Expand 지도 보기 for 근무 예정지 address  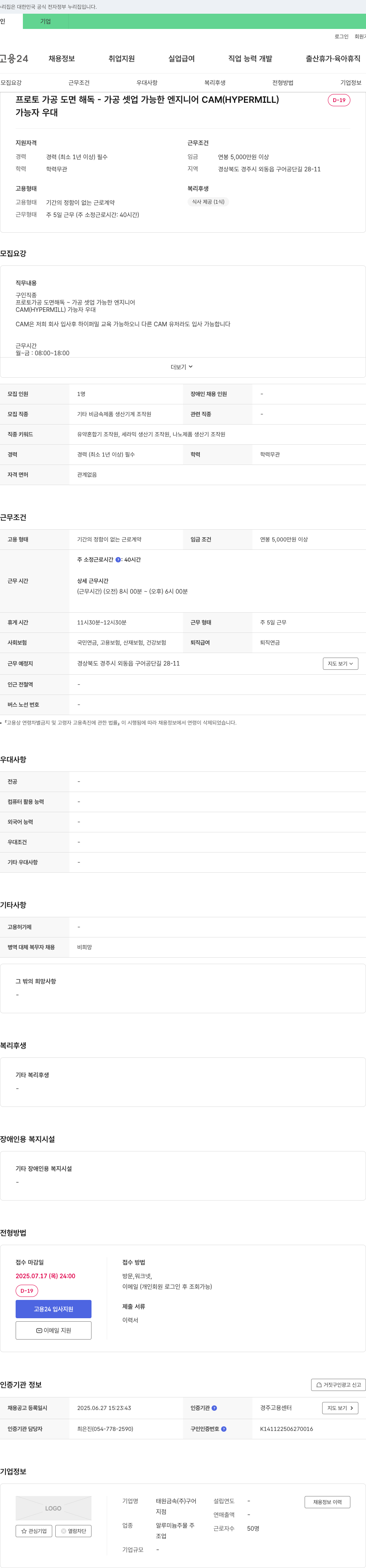[340, 663]
